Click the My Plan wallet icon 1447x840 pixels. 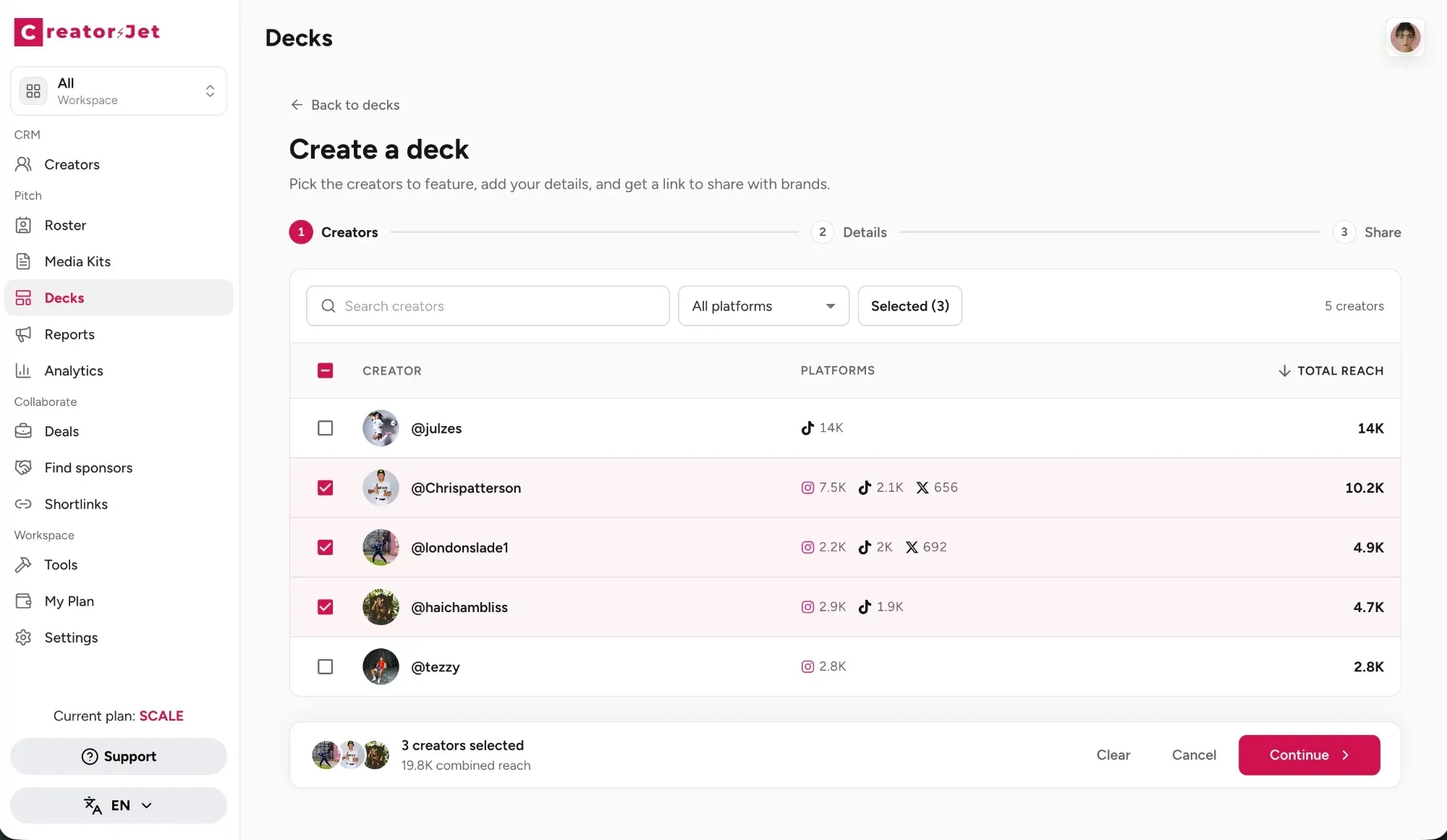tap(23, 601)
